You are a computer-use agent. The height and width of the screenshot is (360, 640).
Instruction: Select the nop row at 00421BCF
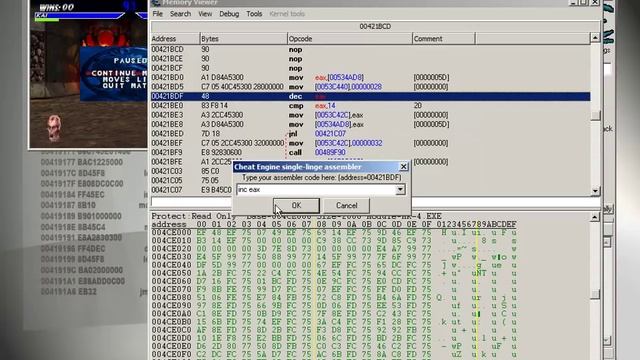[371, 68]
